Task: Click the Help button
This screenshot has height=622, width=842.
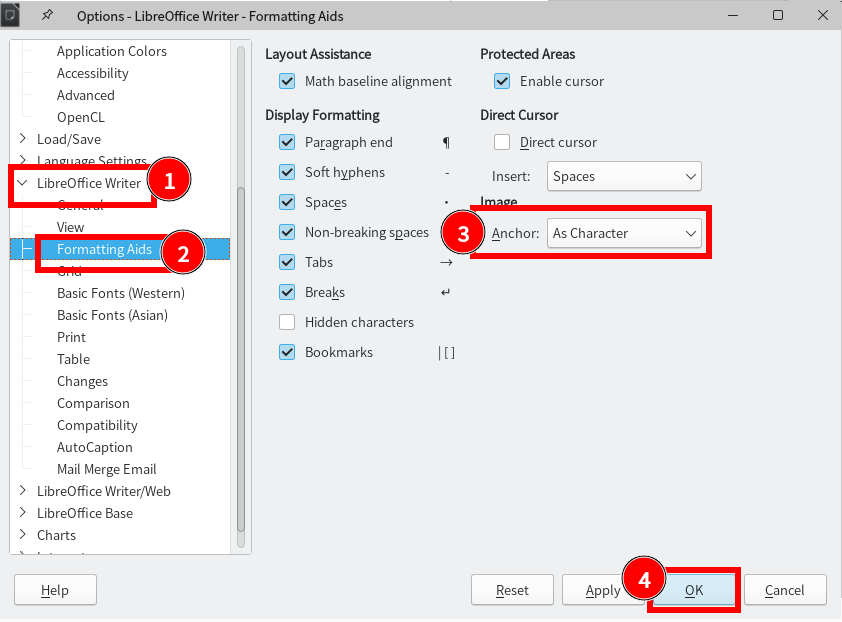Action: point(55,590)
